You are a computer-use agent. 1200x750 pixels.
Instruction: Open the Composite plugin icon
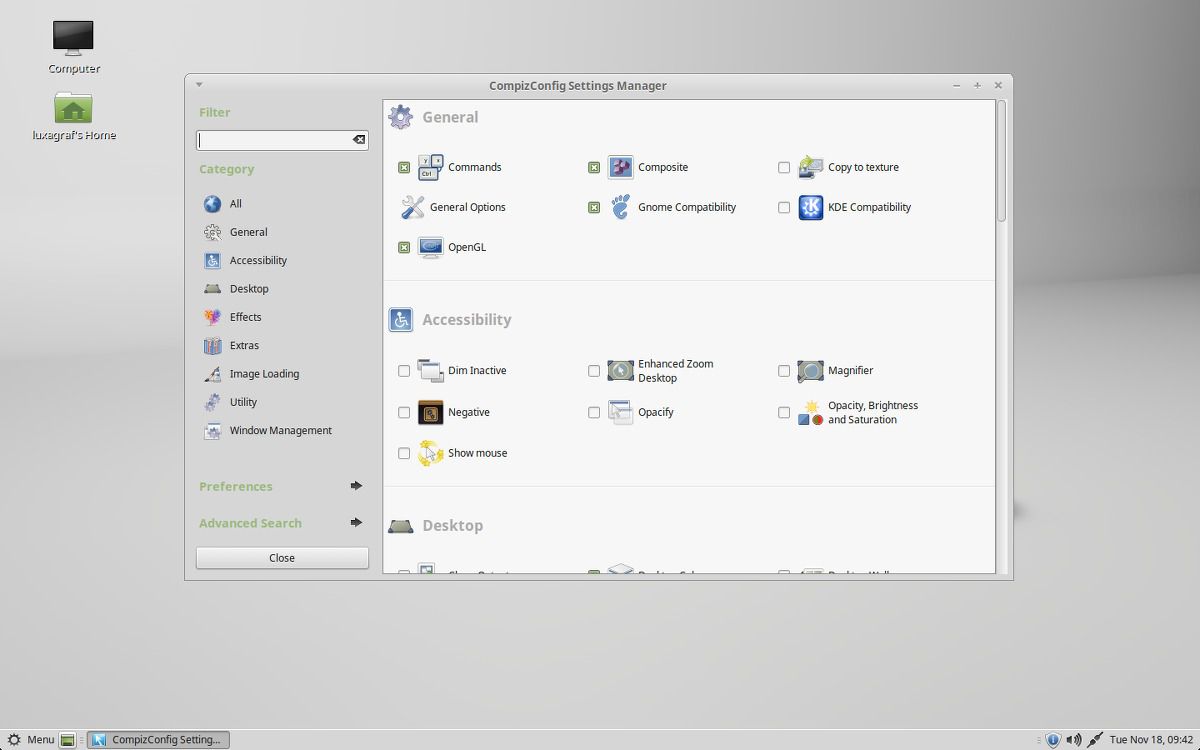(x=620, y=167)
